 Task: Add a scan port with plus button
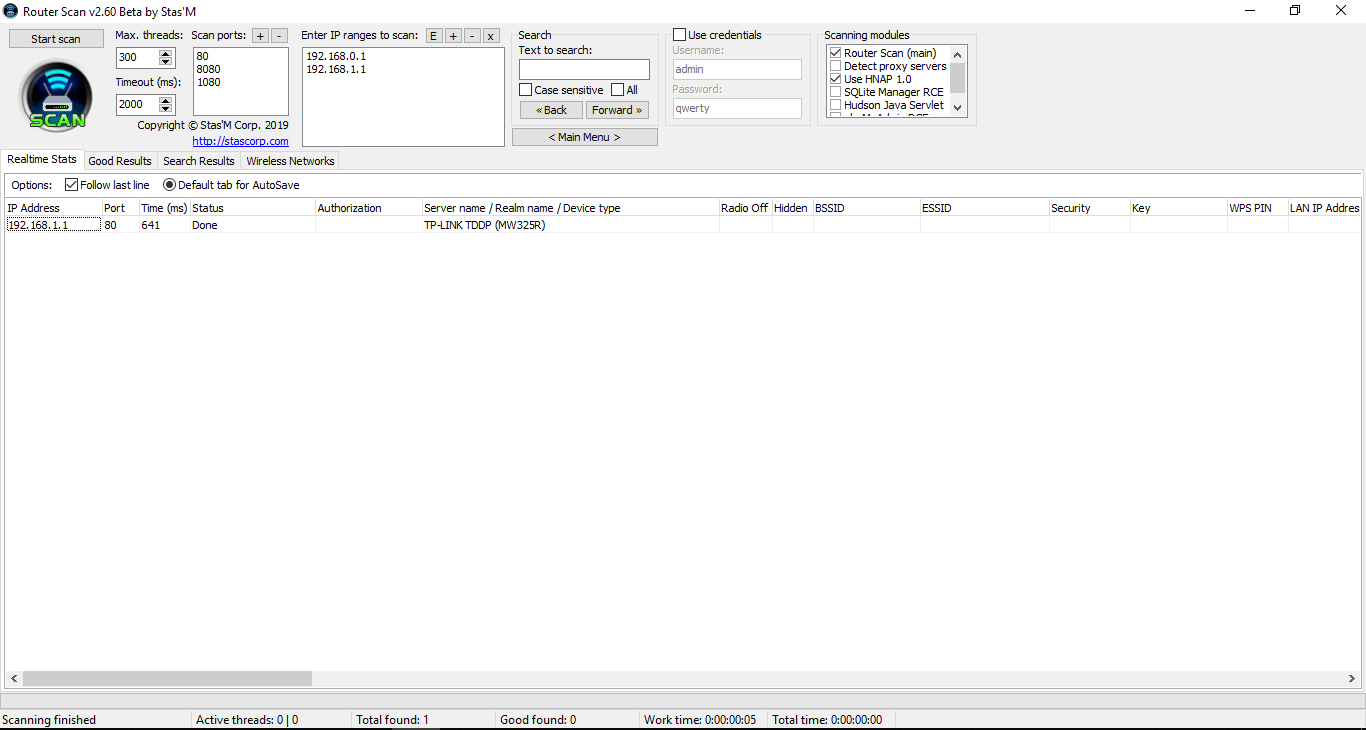coord(260,36)
